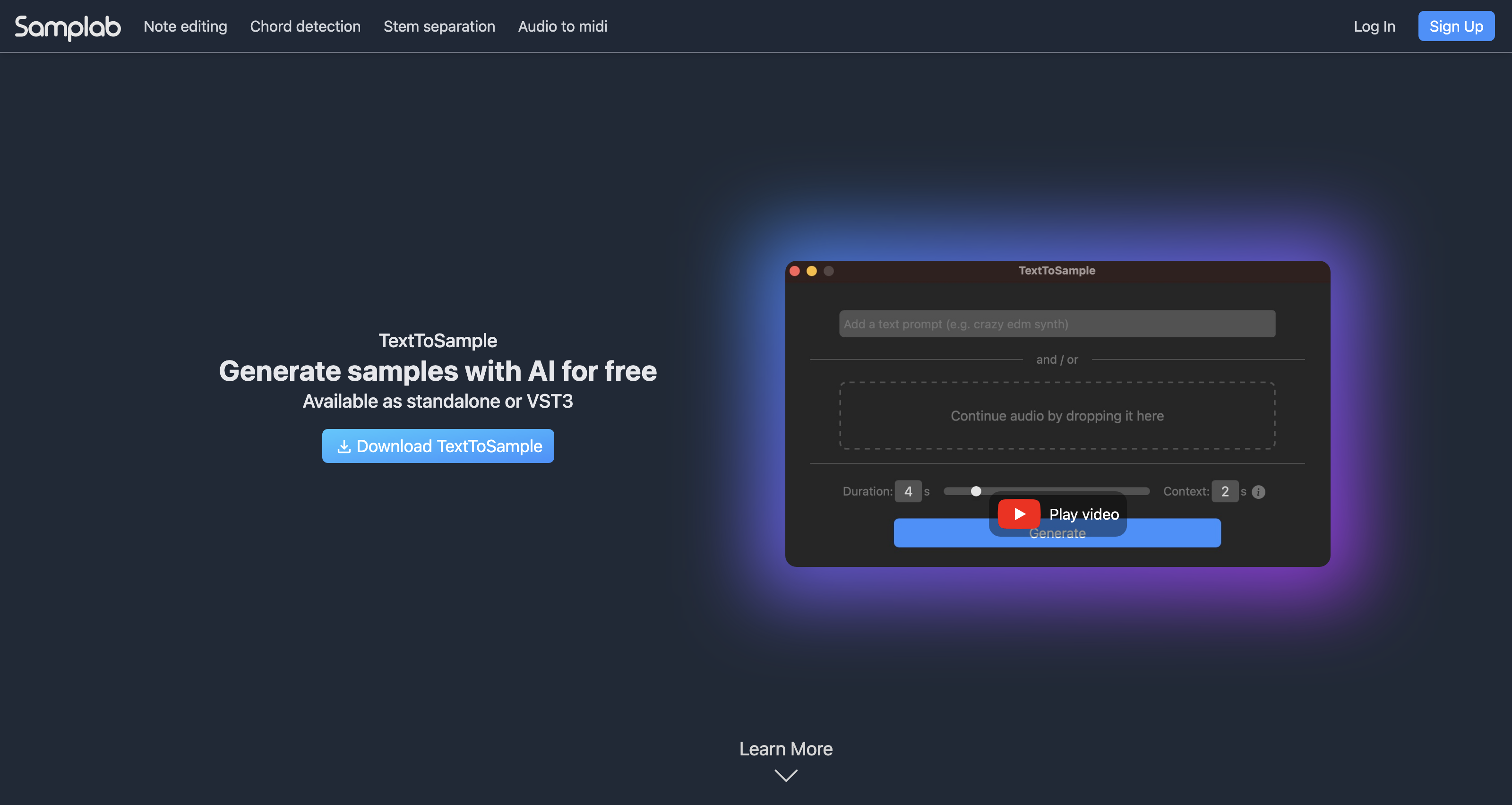1512x805 pixels.
Task: Download TextToSample via the blue button
Action: pos(438,446)
